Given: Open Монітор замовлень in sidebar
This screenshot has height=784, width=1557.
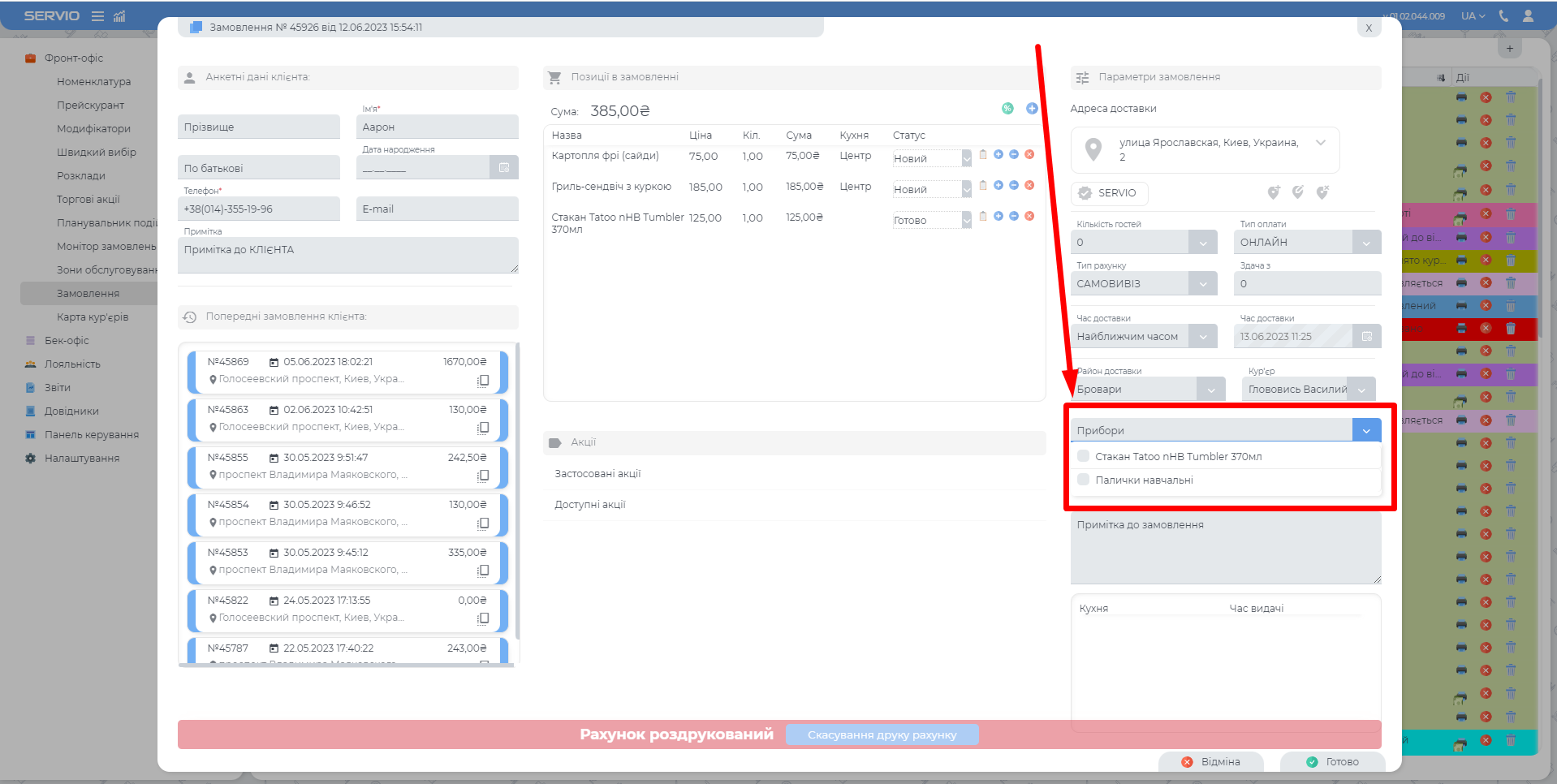Looking at the screenshot, I should (x=106, y=247).
